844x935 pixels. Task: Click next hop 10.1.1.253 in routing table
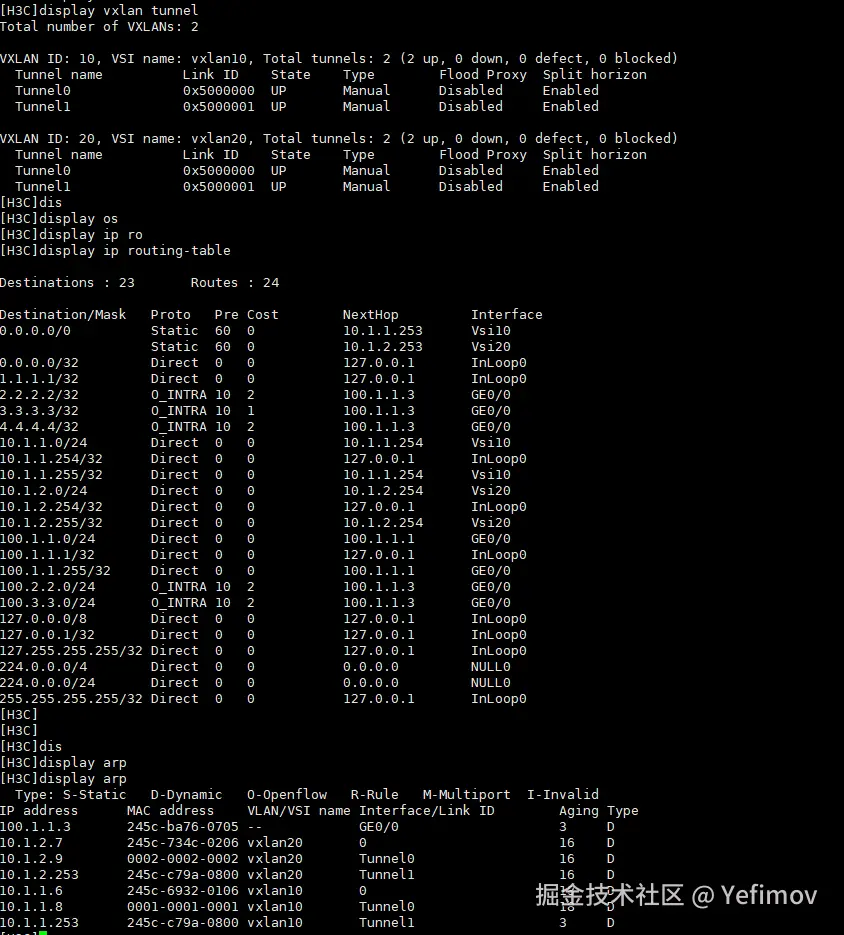[x=382, y=330]
